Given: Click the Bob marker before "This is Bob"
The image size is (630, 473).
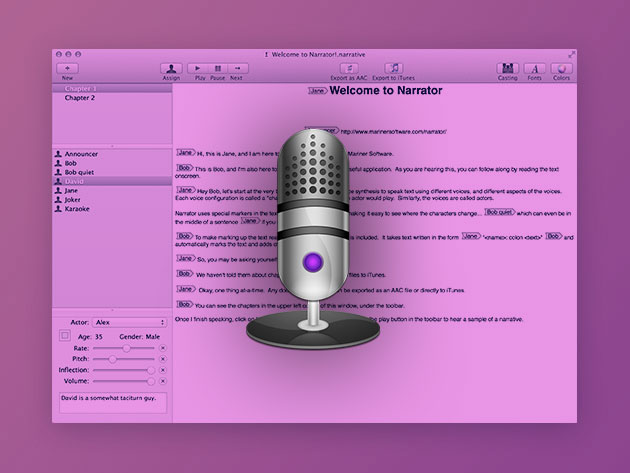Looking at the screenshot, I should pos(185,168).
